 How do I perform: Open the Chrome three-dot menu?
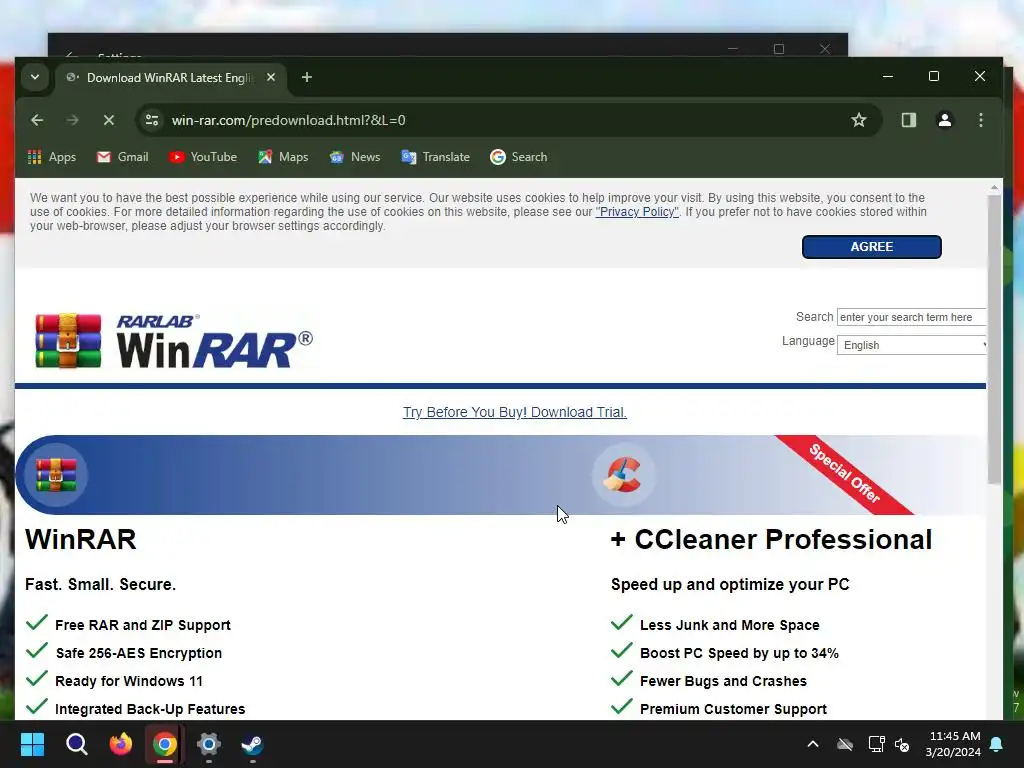[980, 120]
